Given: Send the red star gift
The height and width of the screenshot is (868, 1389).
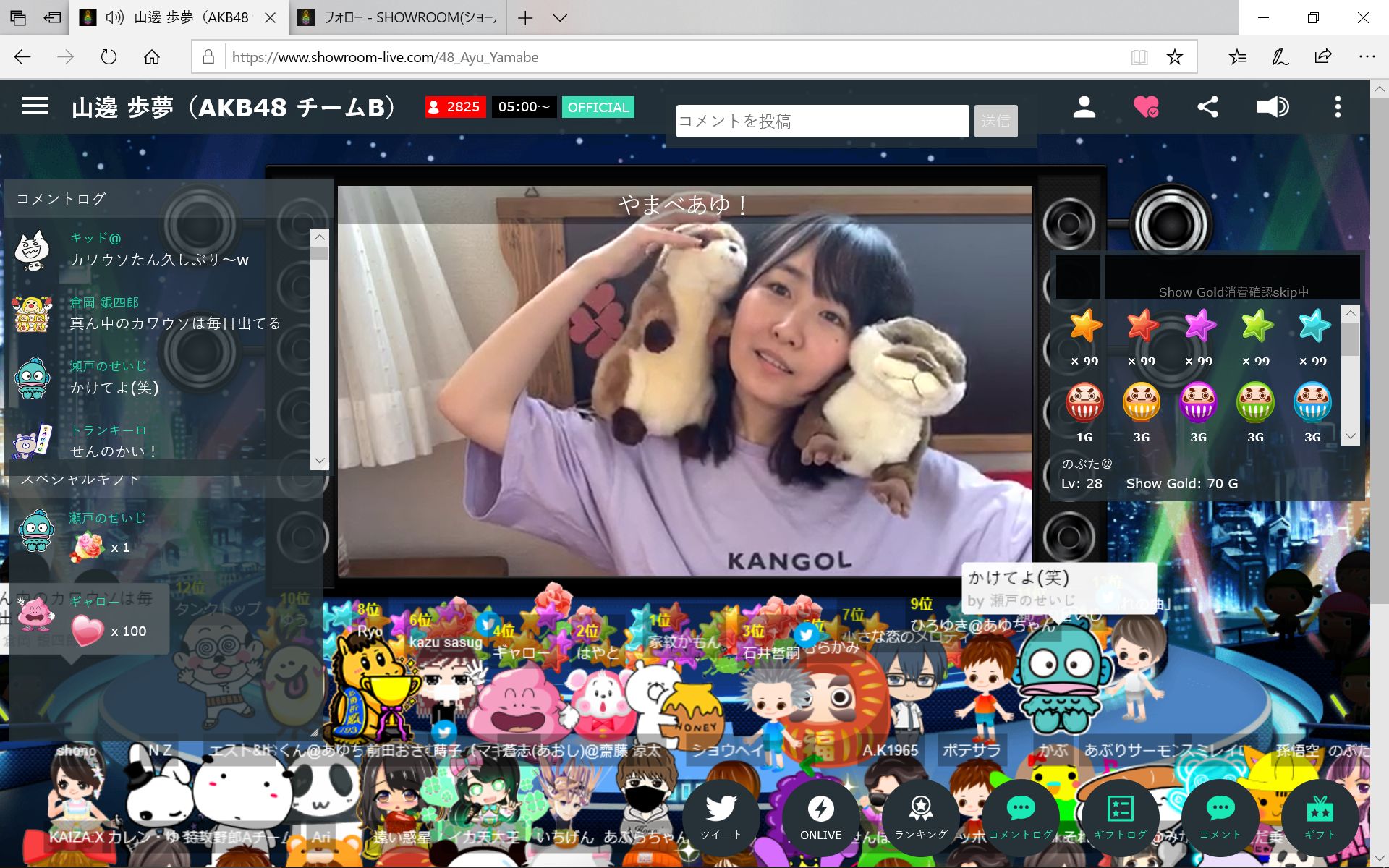Looking at the screenshot, I should click(x=1142, y=326).
